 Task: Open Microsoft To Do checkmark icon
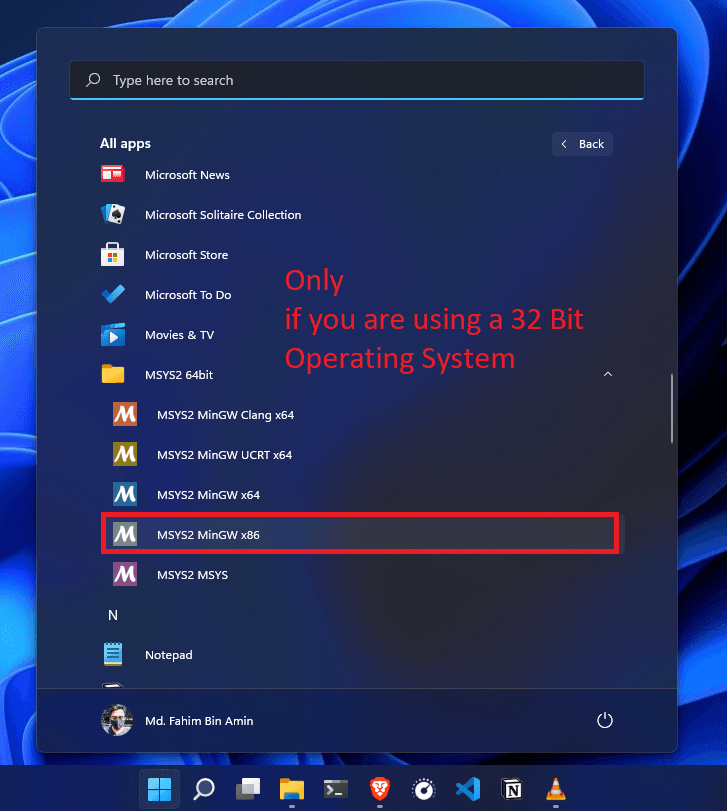coord(113,294)
